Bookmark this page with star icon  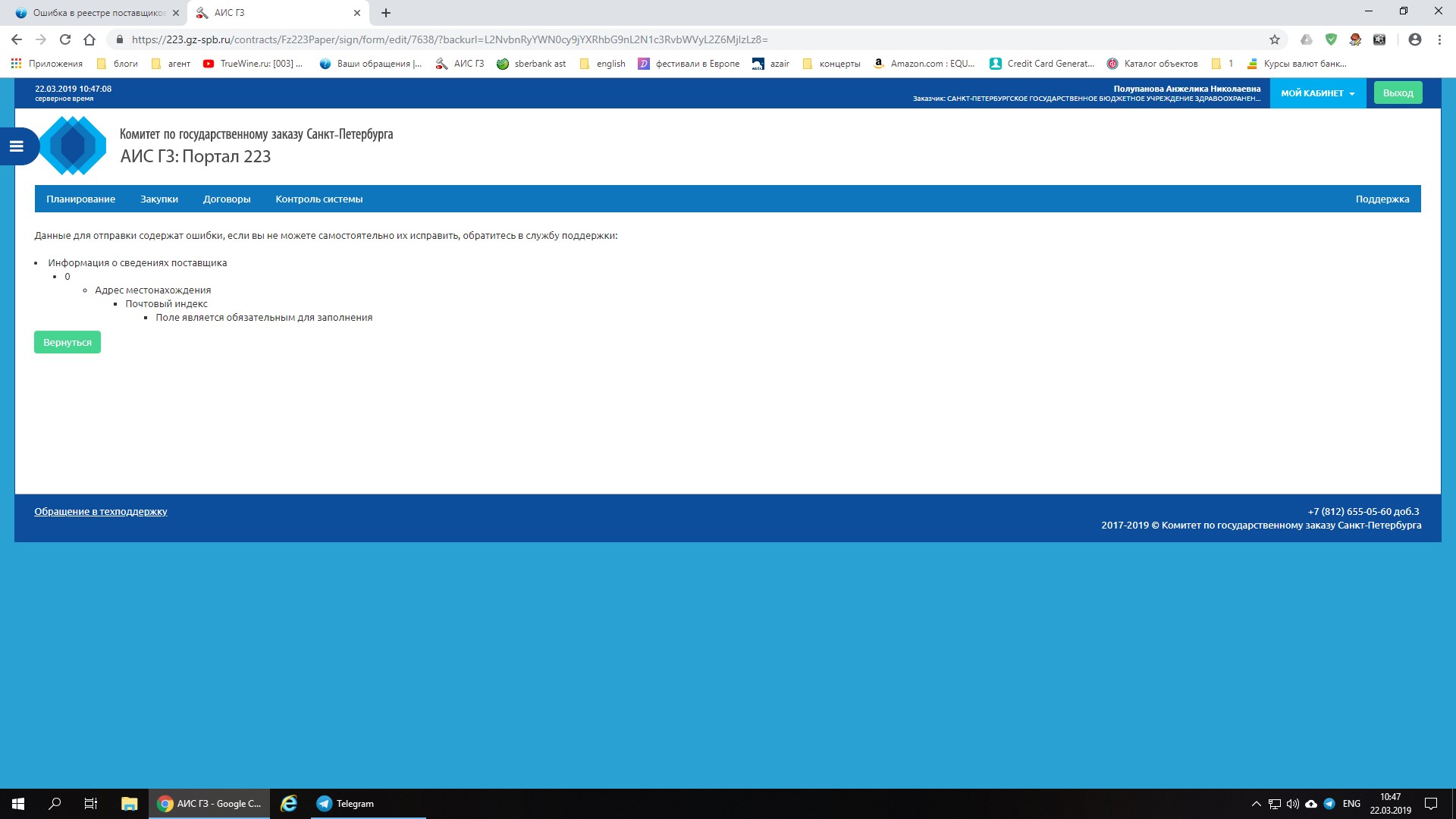[1274, 39]
